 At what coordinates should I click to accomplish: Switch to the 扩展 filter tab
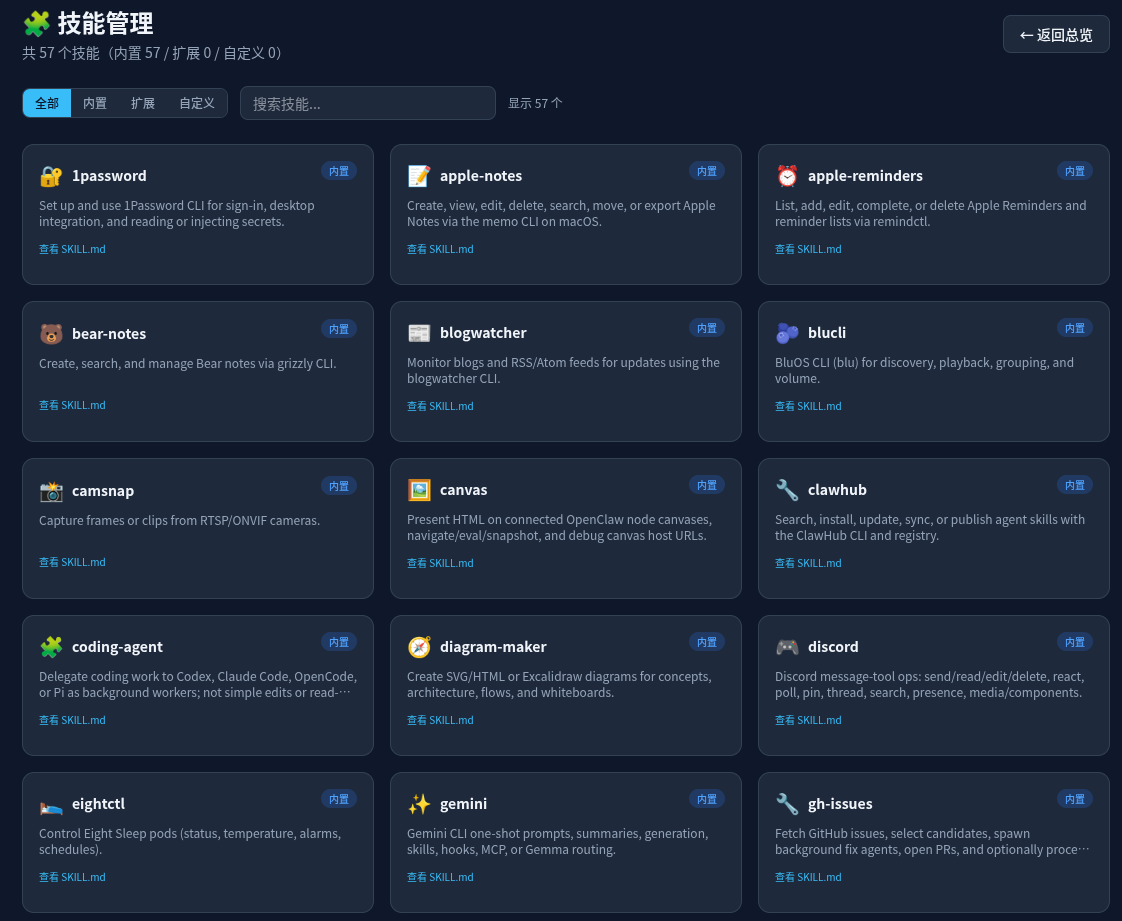tap(142, 103)
